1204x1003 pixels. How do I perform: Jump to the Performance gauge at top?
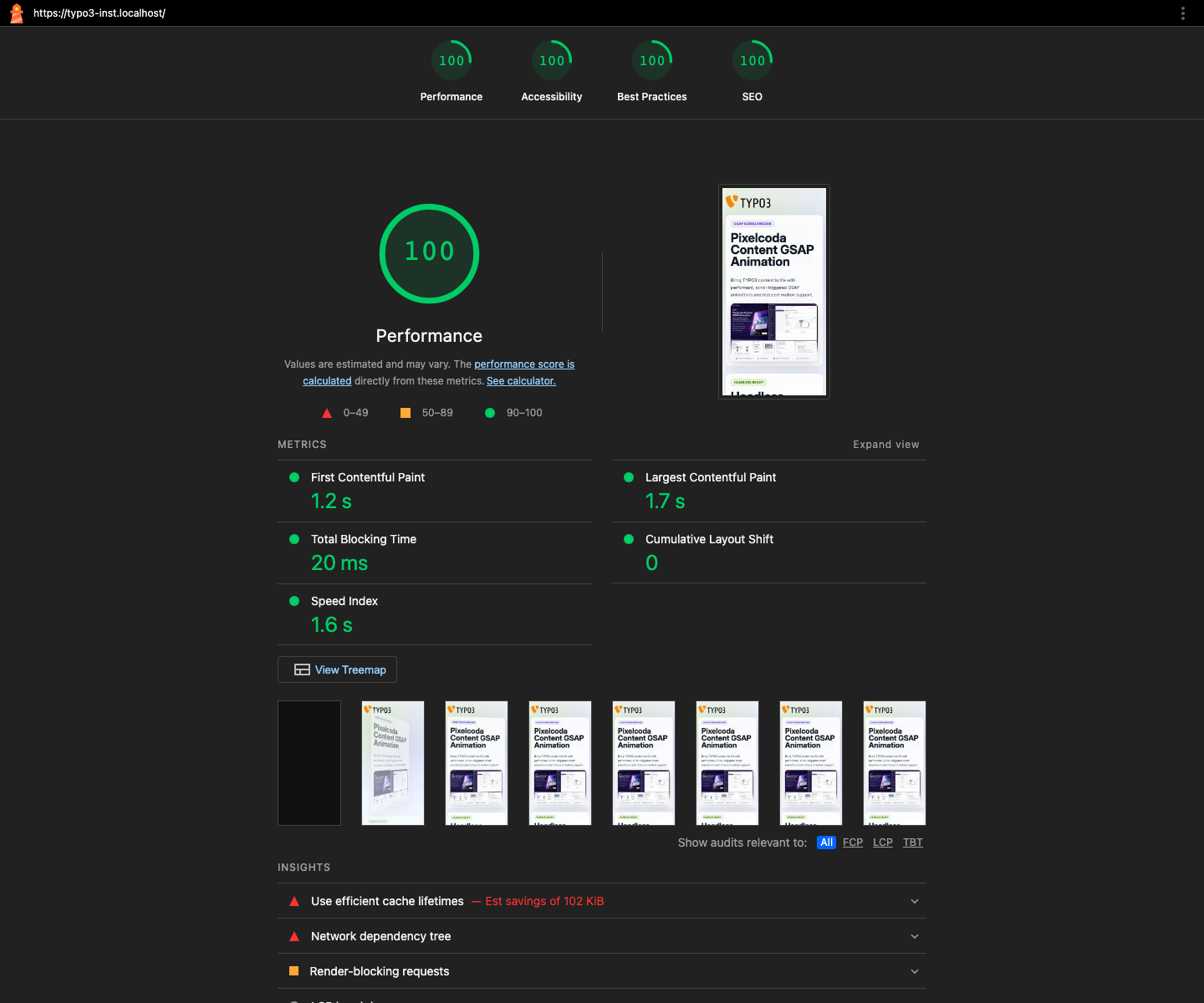(x=451, y=72)
